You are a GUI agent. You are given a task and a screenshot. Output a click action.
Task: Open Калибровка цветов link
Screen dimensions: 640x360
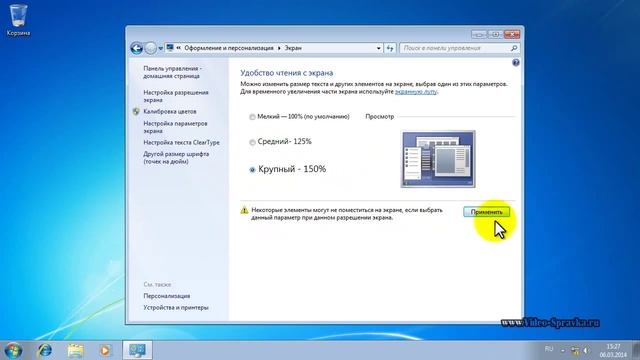[170, 111]
